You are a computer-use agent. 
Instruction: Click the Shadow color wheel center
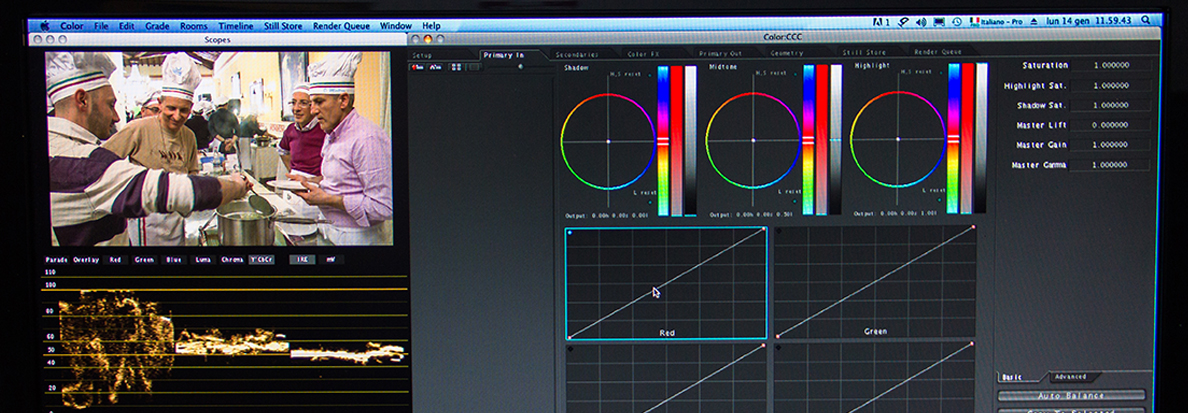point(608,141)
